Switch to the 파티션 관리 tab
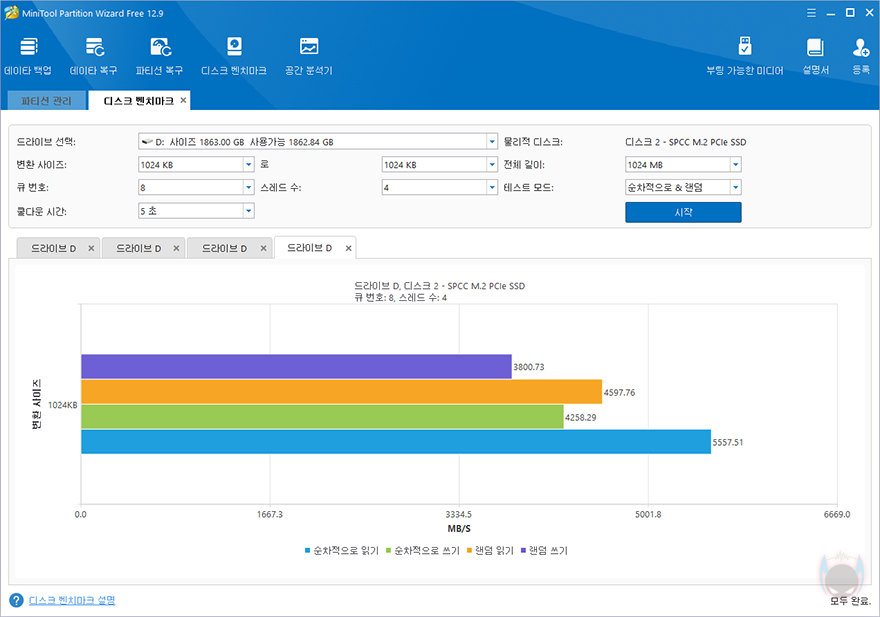880x617 pixels. pos(47,101)
